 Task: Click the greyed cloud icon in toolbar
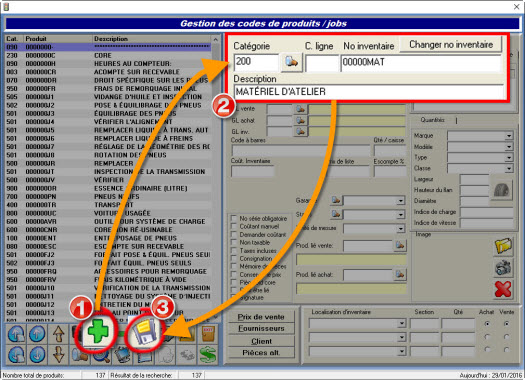tap(166, 356)
